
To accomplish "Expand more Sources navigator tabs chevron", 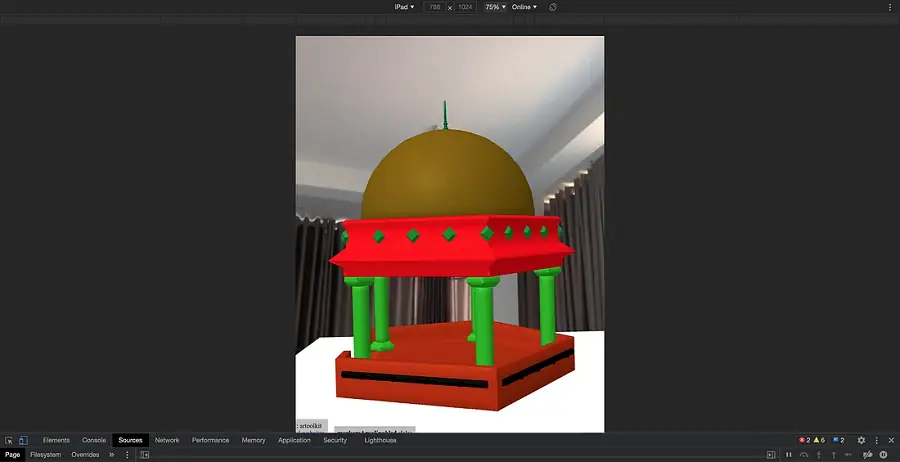I will (x=111, y=455).
